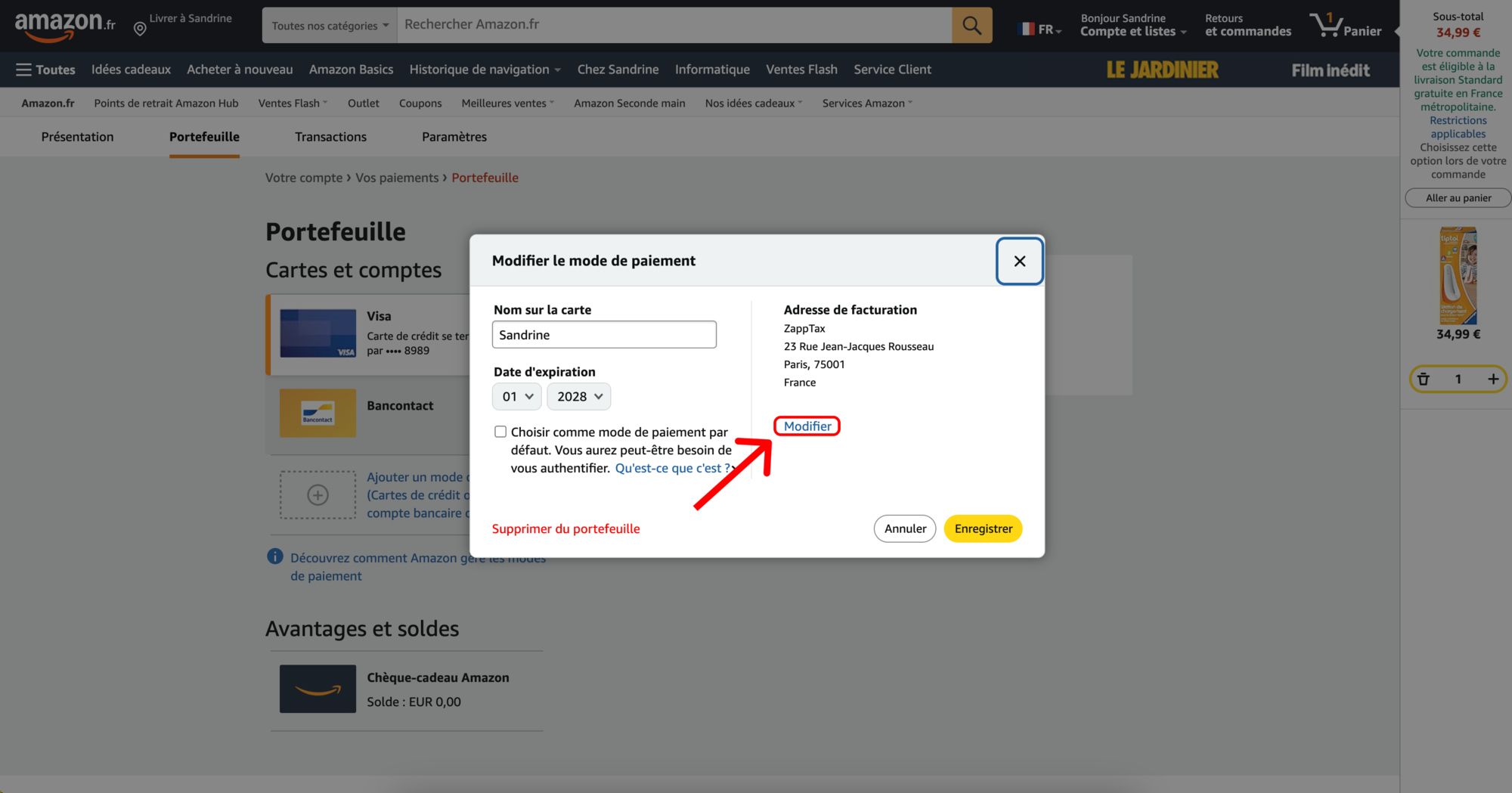Open the expiration month dropdown
Image resolution: width=1512 pixels, height=793 pixels.
517,396
